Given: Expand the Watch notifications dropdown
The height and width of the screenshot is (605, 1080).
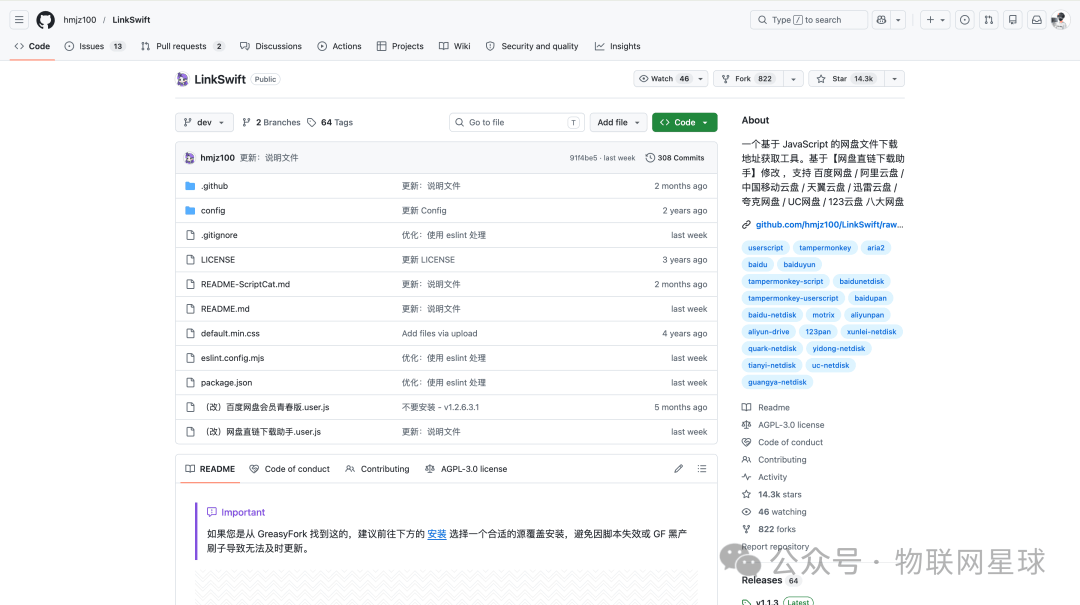Looking at the screenshot, I should click(x=700, y=79).
